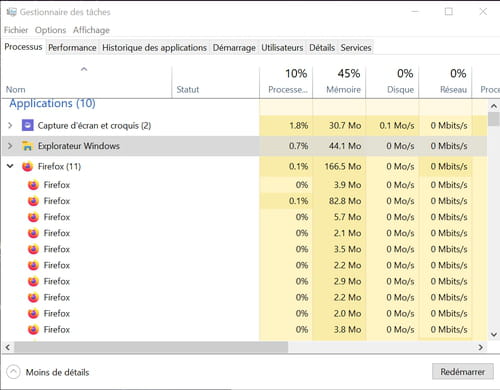Click the horizontal scrollbar thumb

click(151, 347)
